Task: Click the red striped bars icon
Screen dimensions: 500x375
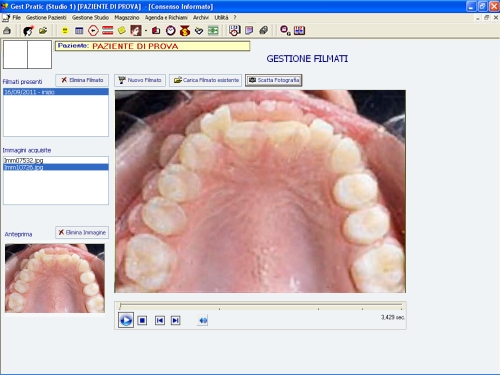Action: [x=108, y=31]
